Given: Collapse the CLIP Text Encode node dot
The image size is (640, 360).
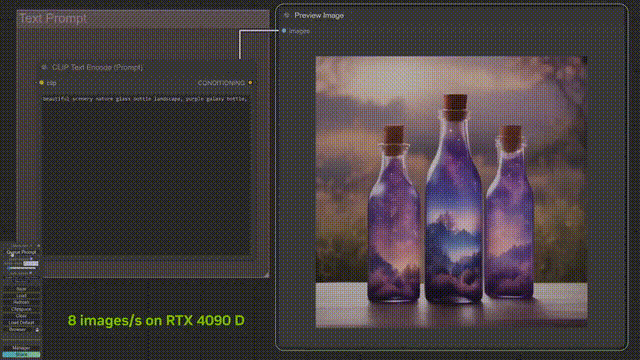Looking at the screenshot, I should click(x=44, y=67).
